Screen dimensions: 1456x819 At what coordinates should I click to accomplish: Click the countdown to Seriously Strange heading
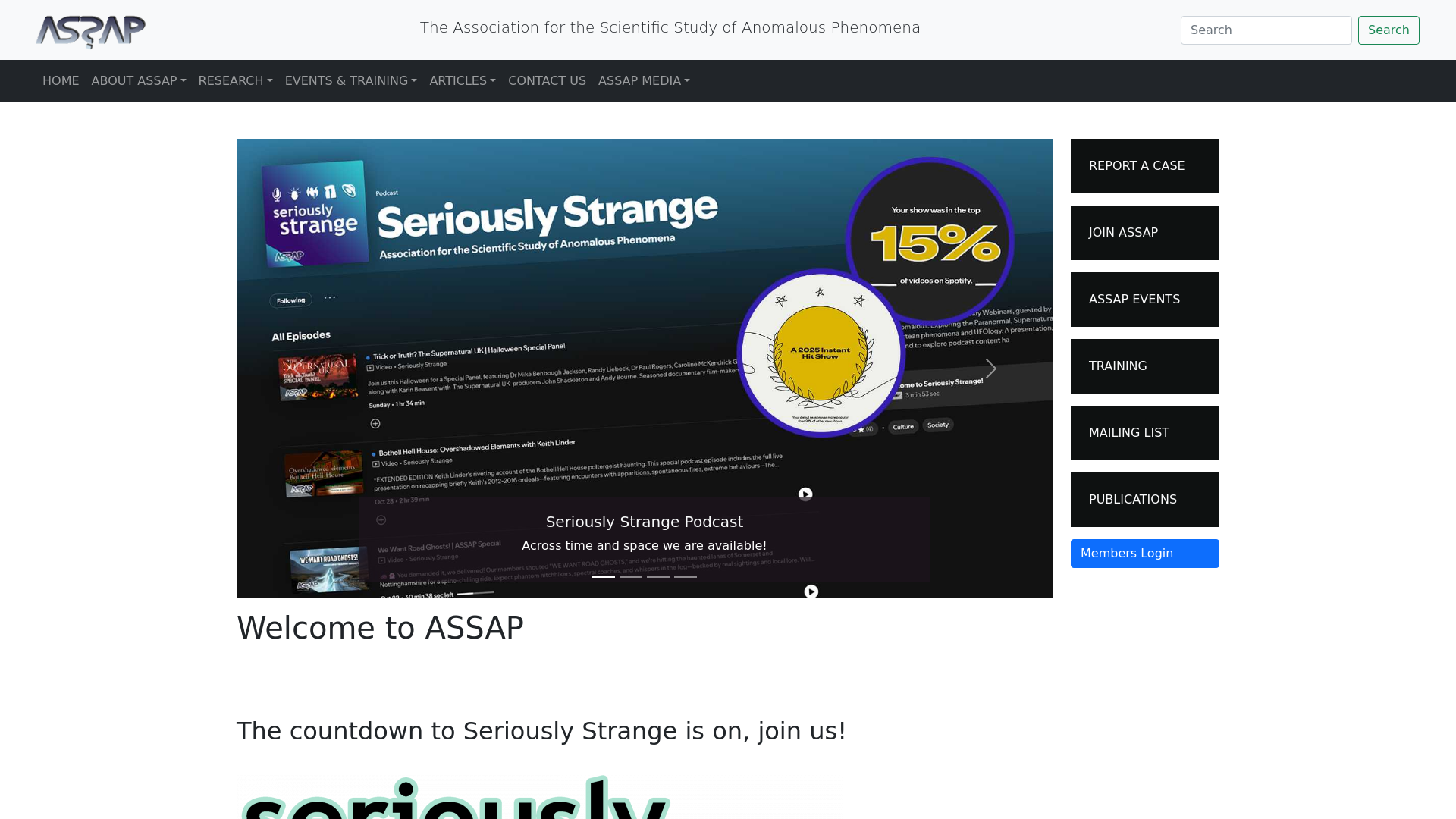(x=541, y=731)
